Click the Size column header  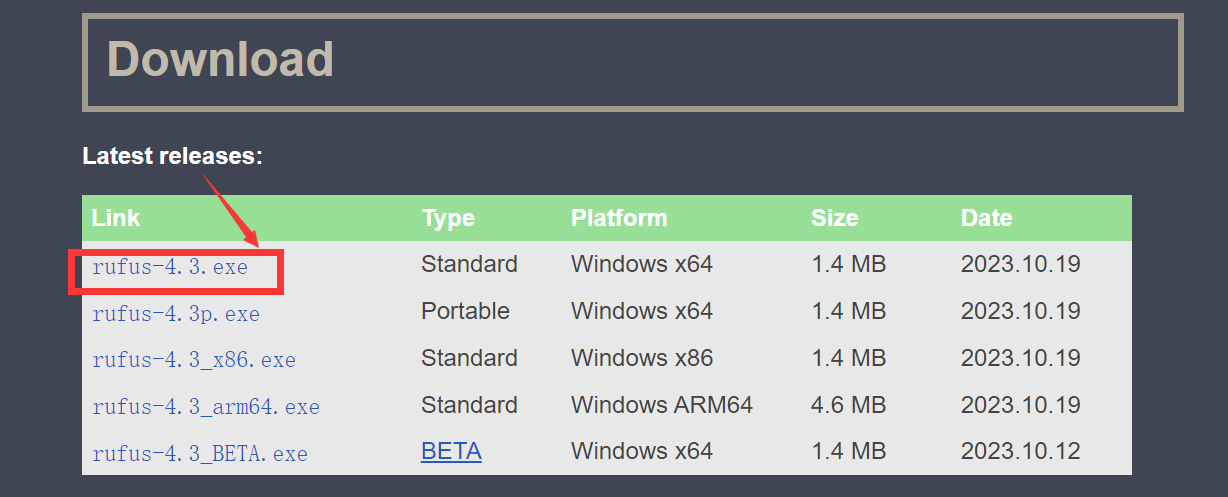pyautogui.click(x=835, y=218)
